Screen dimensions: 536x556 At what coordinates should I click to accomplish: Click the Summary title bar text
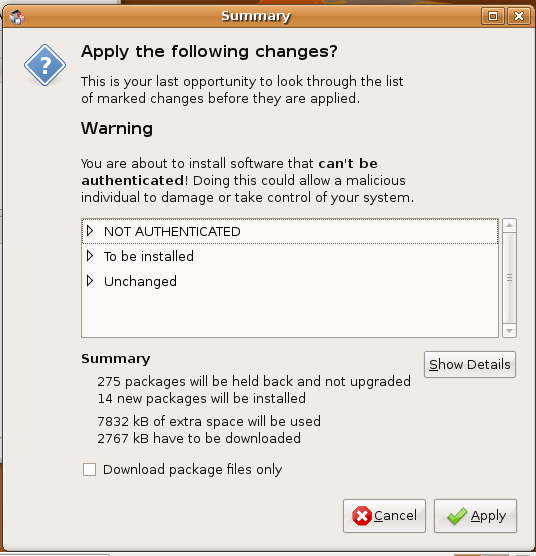pos(256,16)
